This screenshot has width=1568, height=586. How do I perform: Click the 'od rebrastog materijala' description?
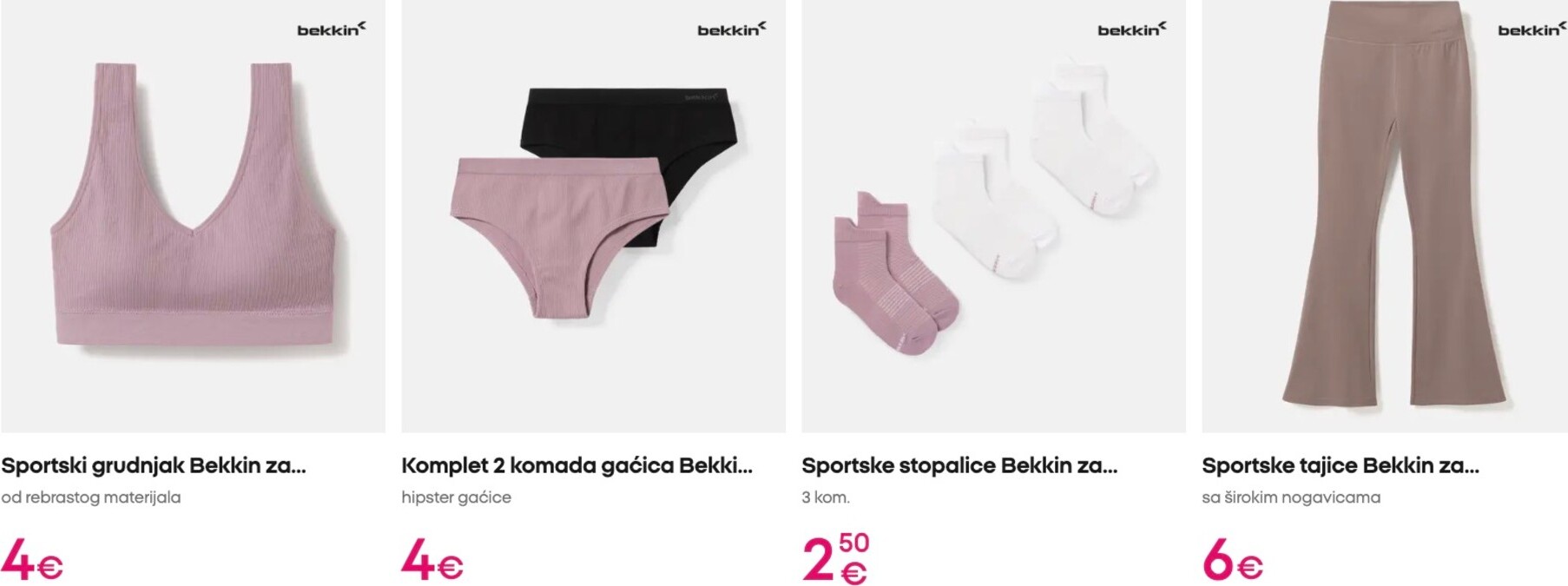(91, 497)
